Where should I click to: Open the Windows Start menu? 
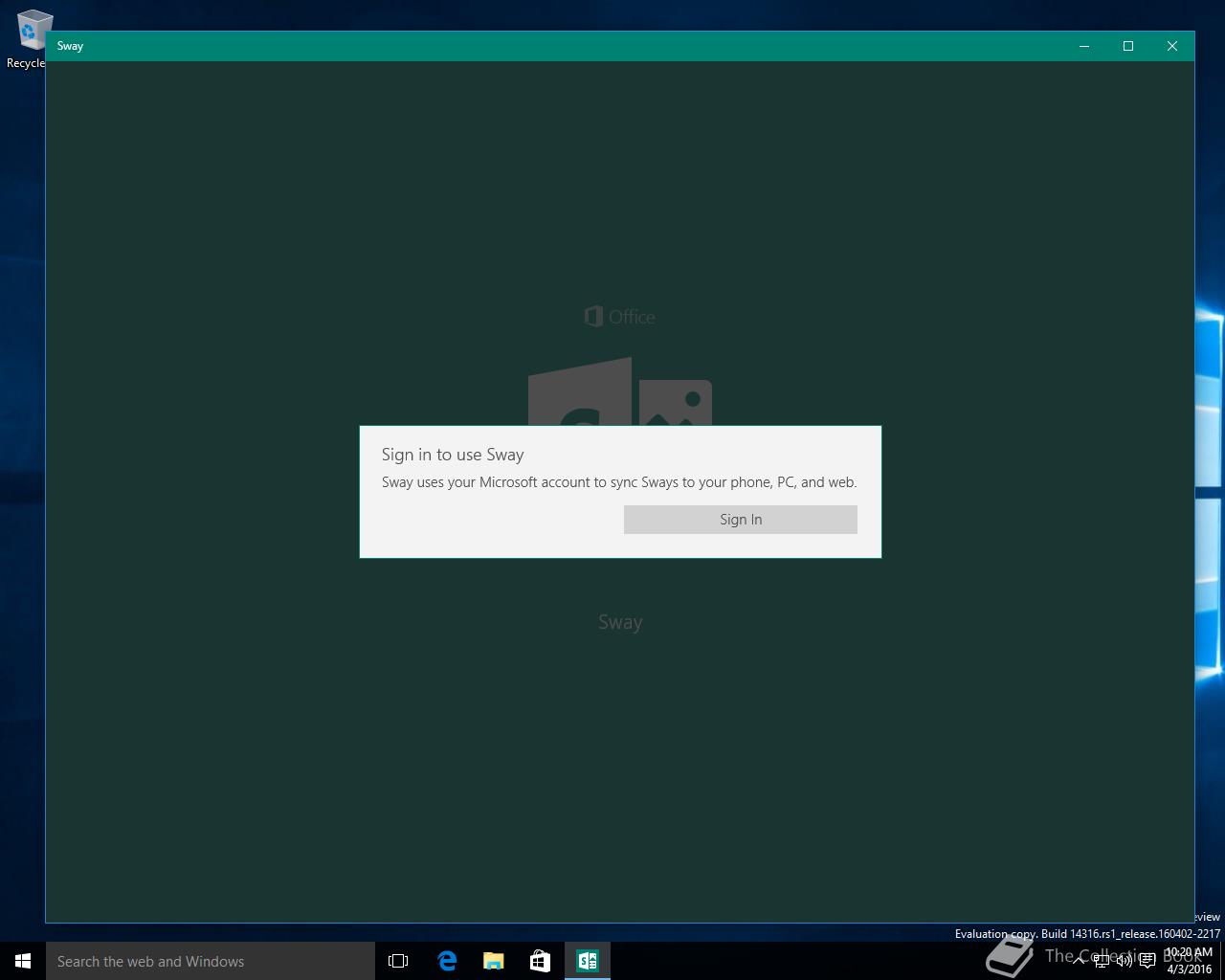(23, 961)
